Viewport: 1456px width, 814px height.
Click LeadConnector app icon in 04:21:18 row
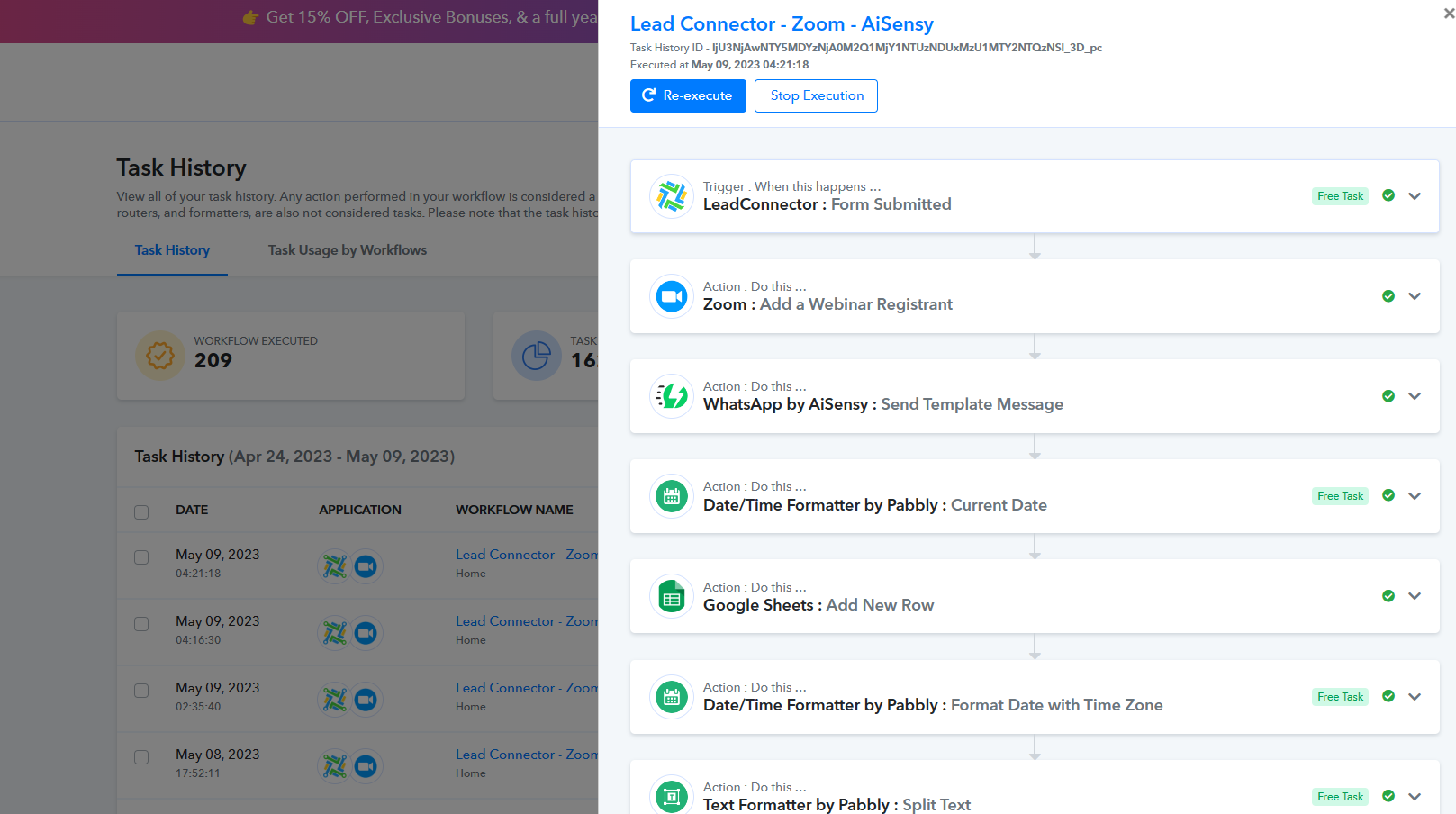[335, 566]
